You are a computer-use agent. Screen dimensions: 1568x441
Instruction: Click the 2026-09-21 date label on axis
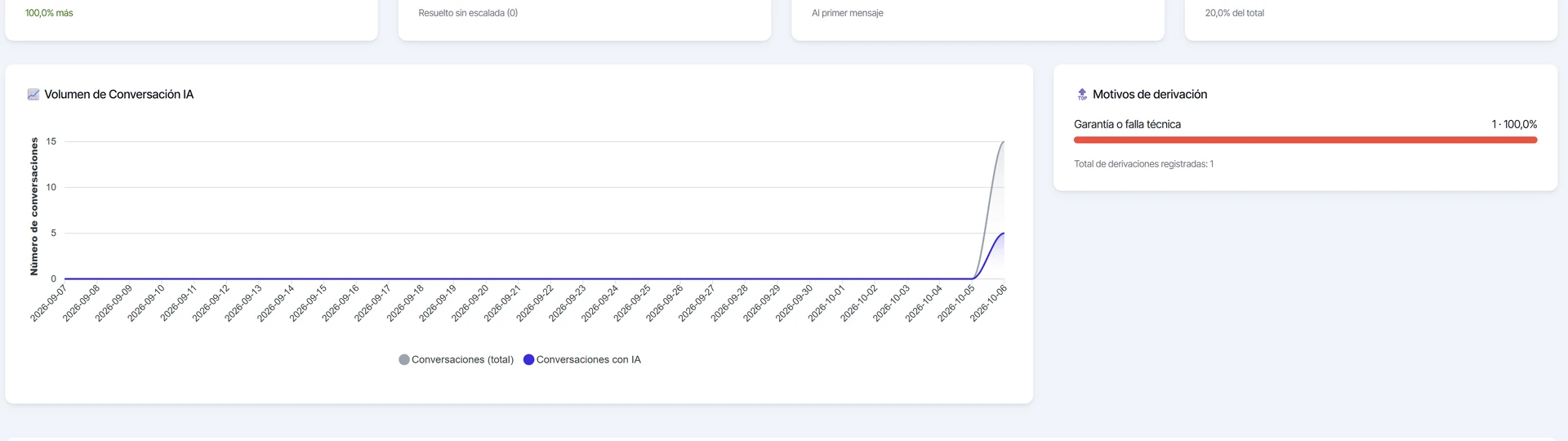coord(502,303)
